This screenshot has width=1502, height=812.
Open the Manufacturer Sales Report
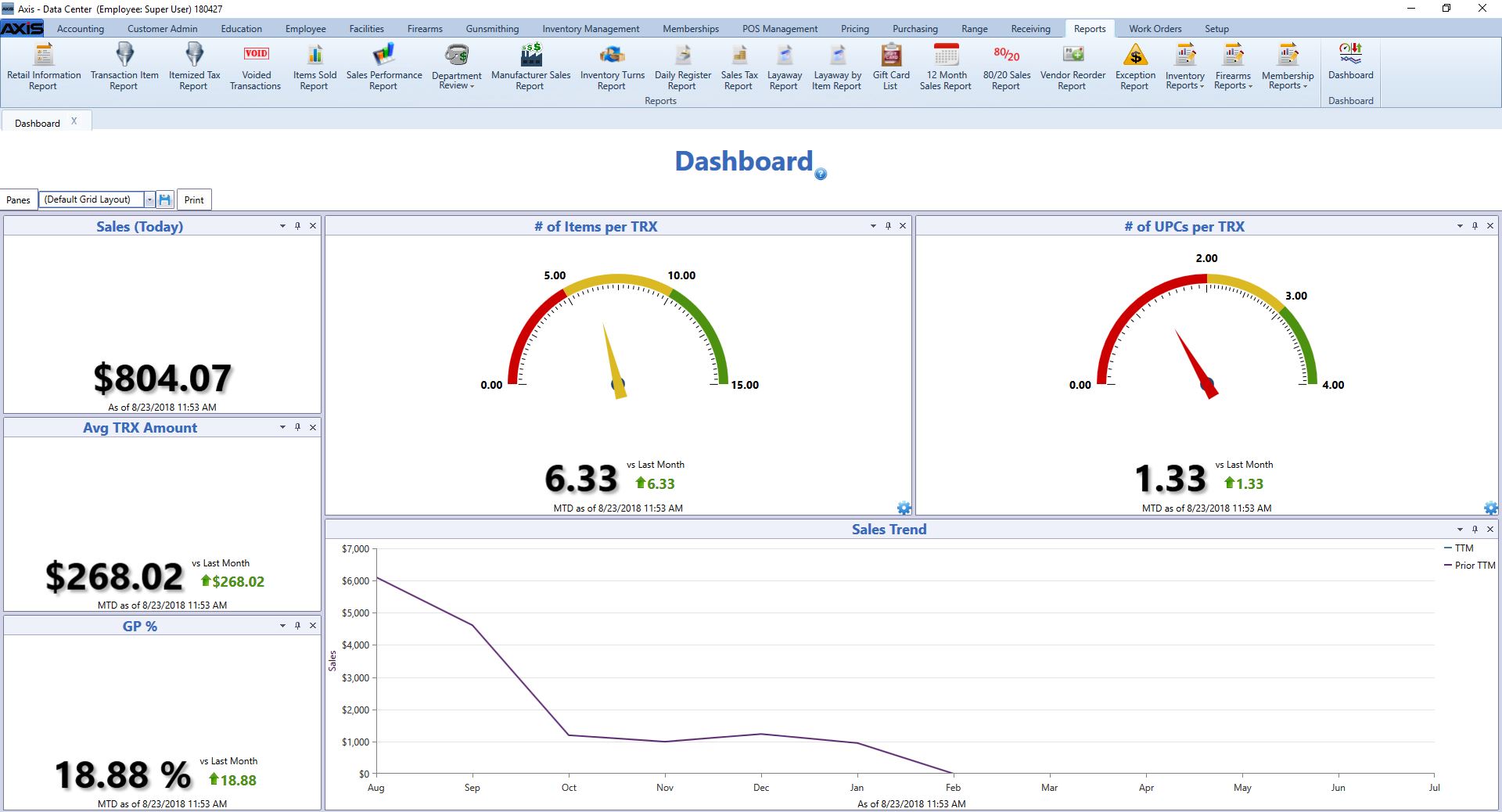[530, 66]
